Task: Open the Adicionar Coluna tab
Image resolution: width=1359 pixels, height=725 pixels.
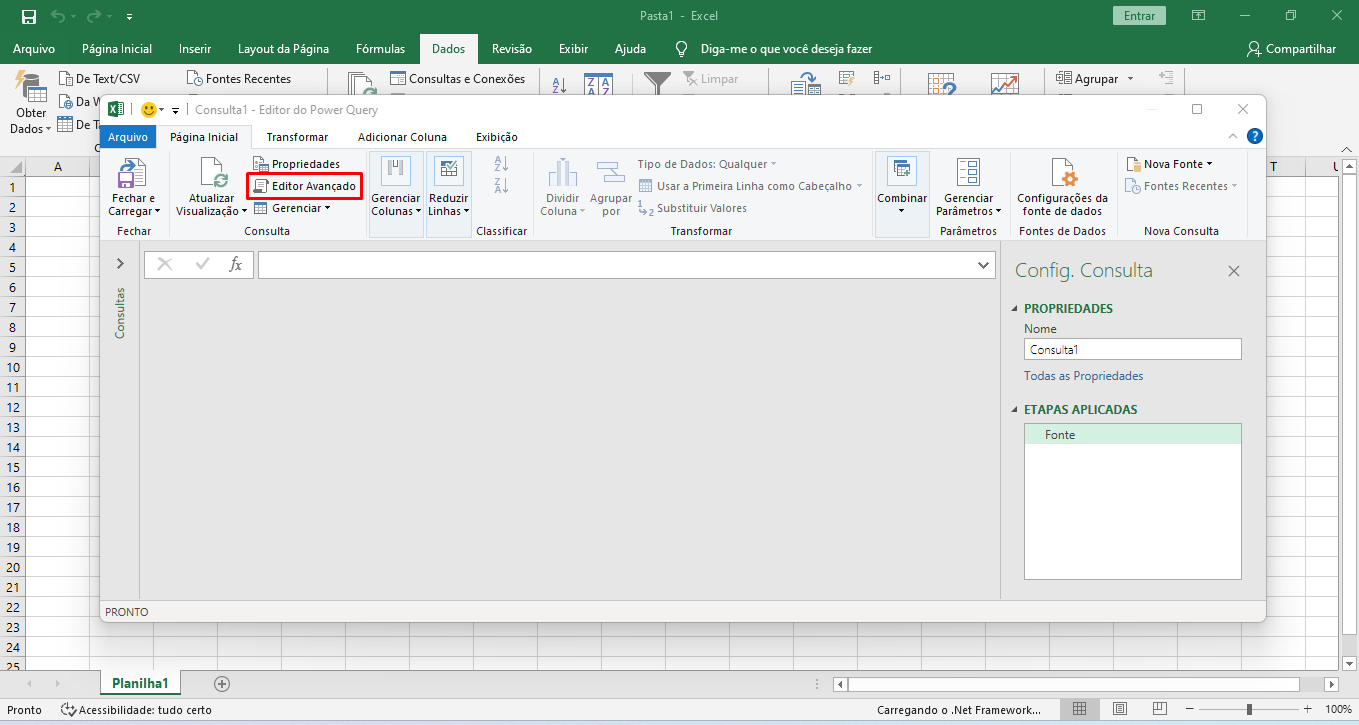Action: (x=402, y=137)
